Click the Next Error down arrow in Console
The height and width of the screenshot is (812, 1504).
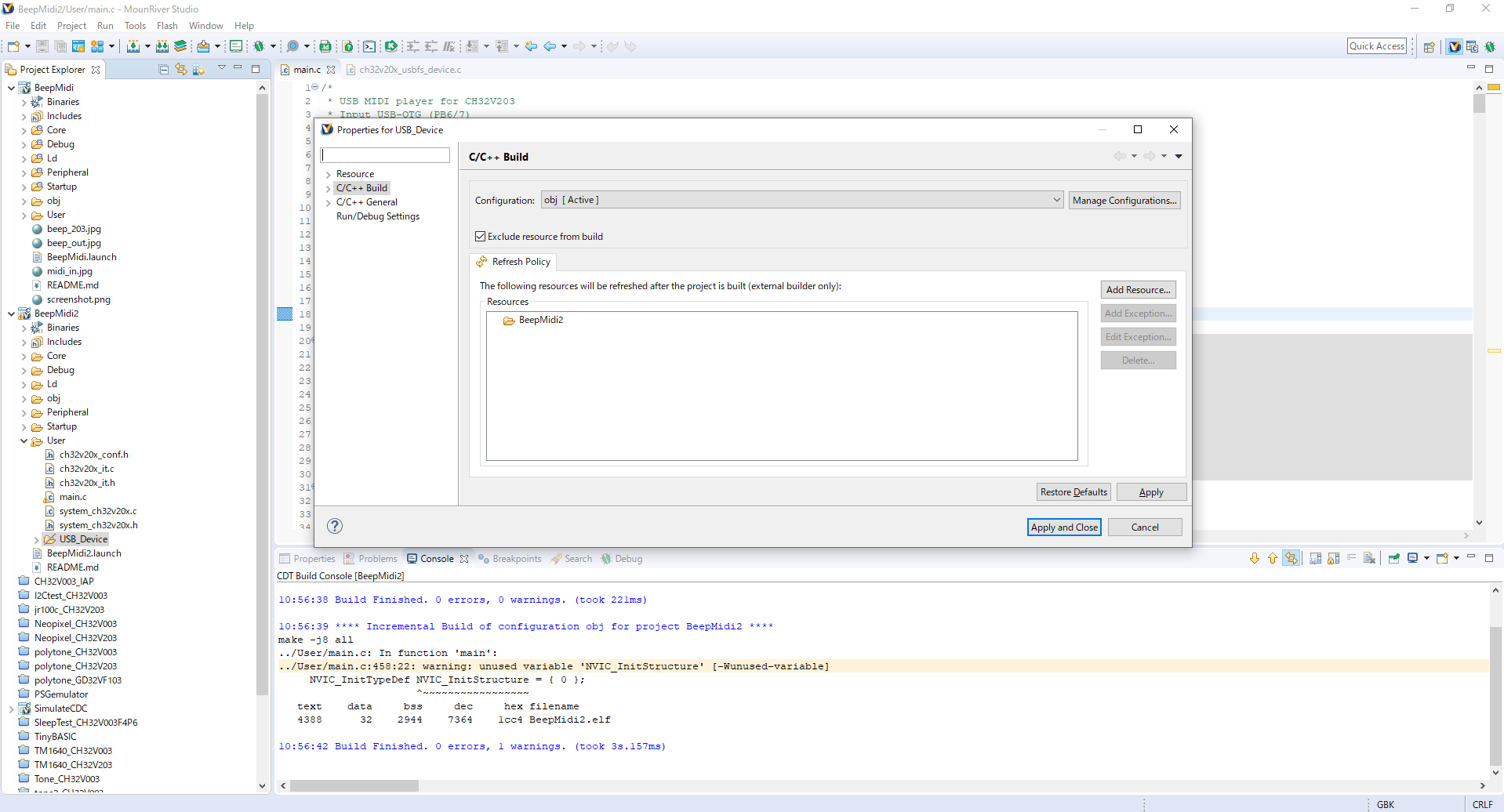[x=1255, y=558]
